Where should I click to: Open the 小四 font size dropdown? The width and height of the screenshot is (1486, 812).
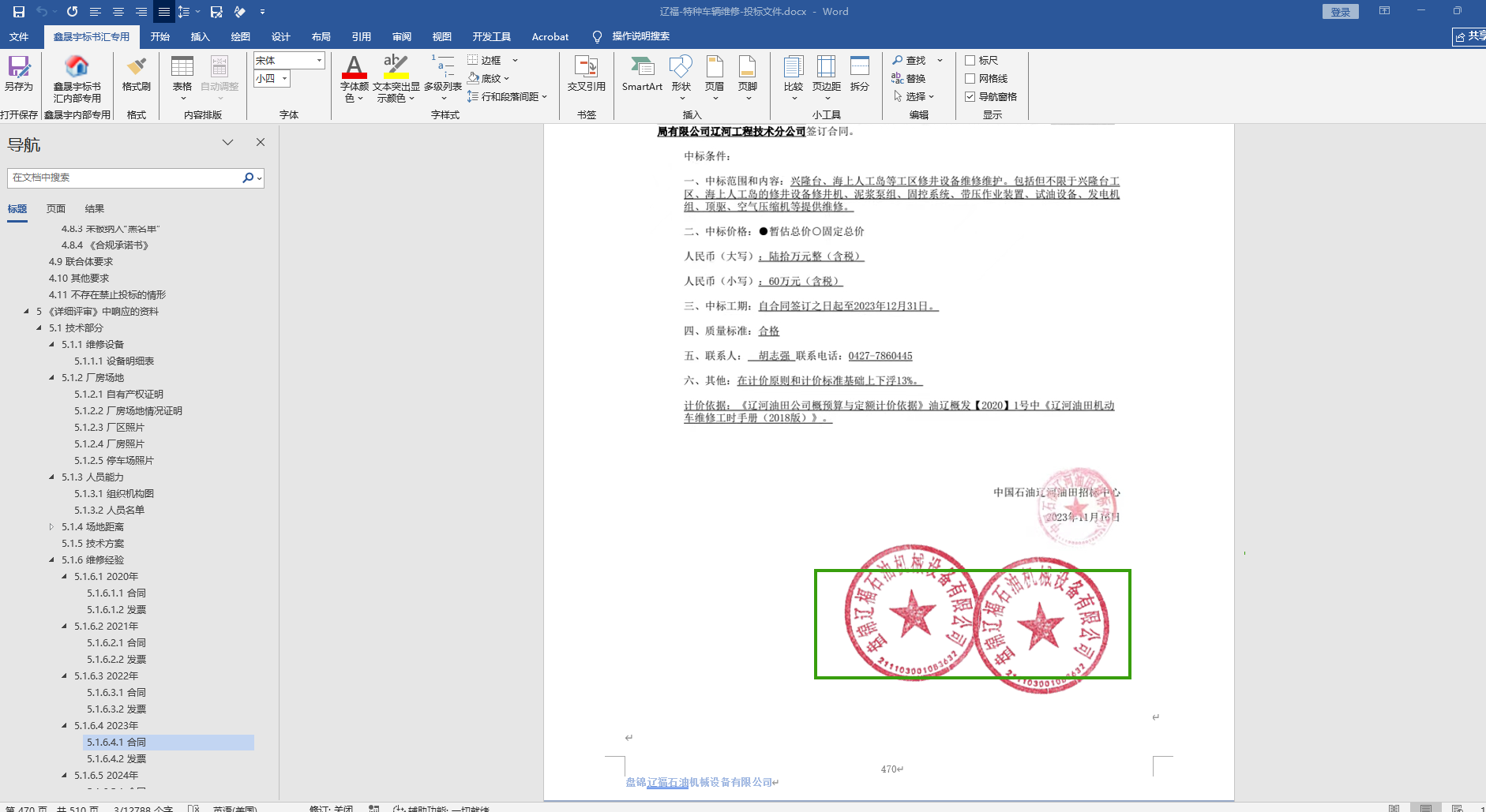click(284, 78)
